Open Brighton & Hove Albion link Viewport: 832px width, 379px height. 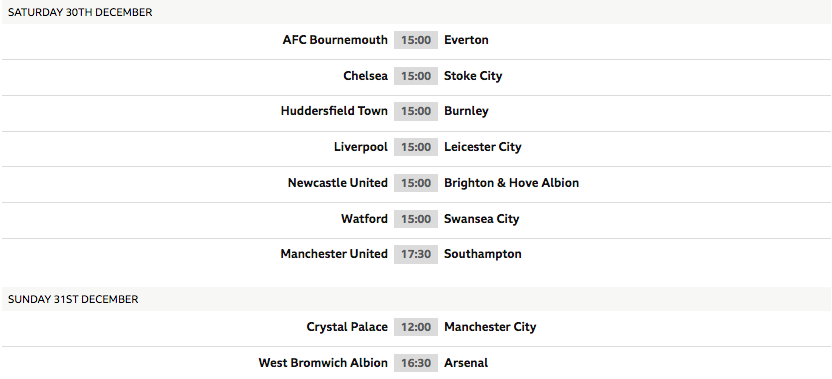coord(512,183)
